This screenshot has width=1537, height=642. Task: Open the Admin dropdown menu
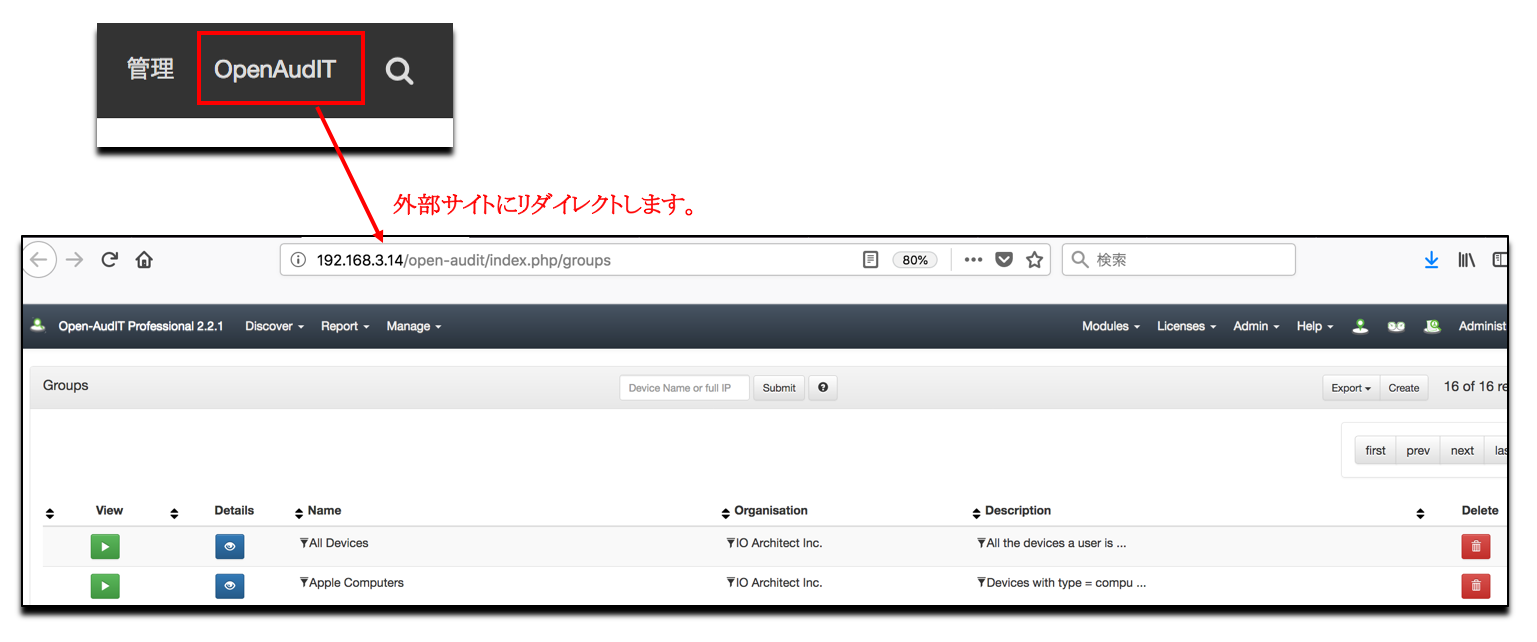[1256, 326]
